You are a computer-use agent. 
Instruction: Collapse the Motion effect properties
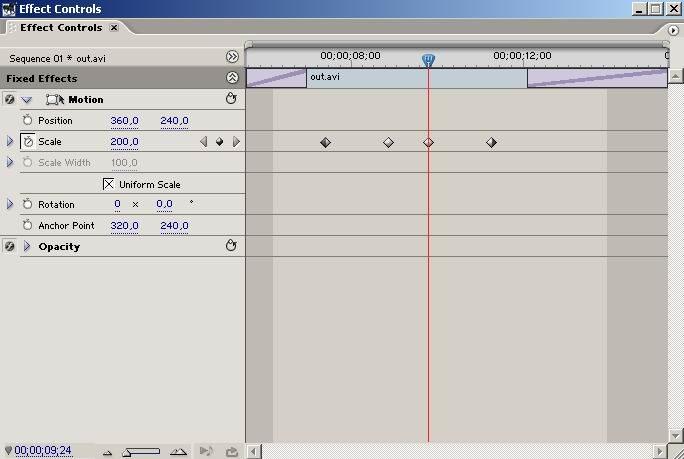click(x=27, y=100)
